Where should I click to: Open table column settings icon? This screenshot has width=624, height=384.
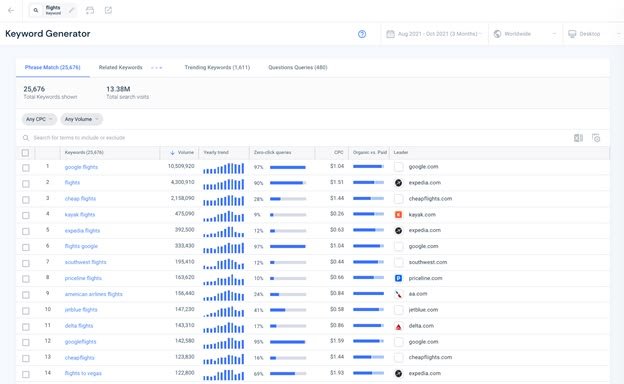click(x=596, y=138)
